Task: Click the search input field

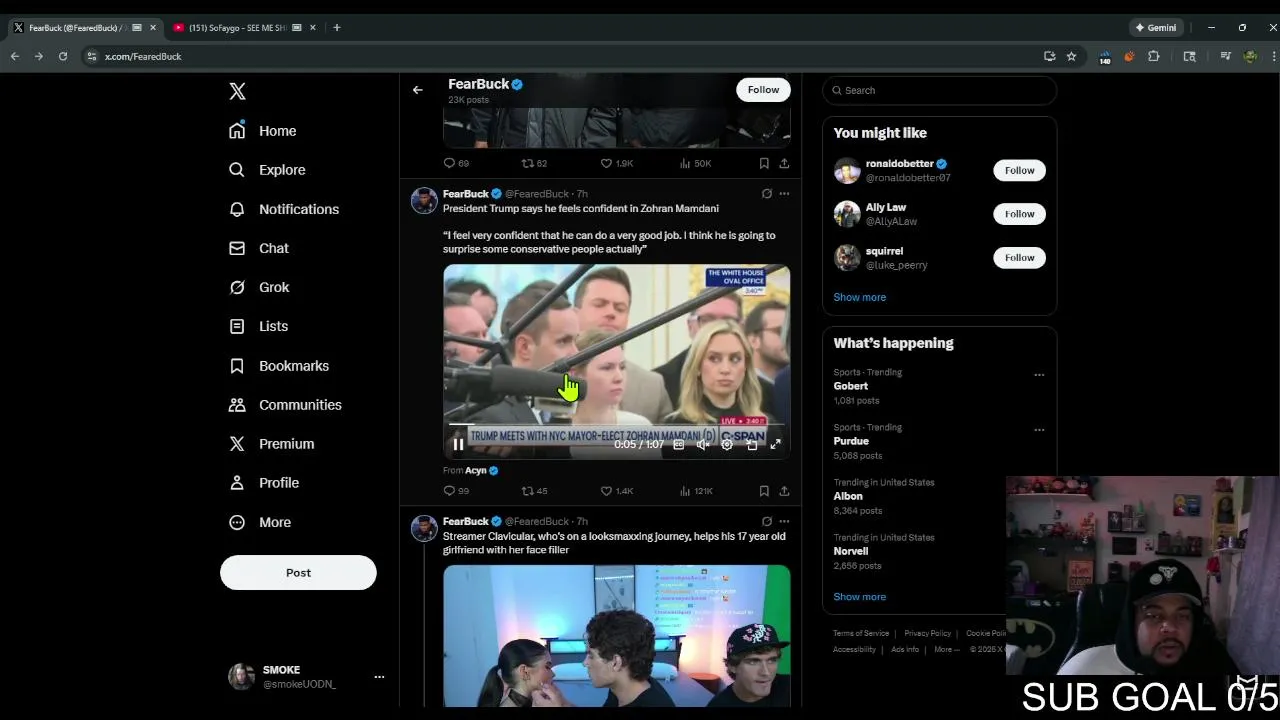Action: tap(939, 90)
